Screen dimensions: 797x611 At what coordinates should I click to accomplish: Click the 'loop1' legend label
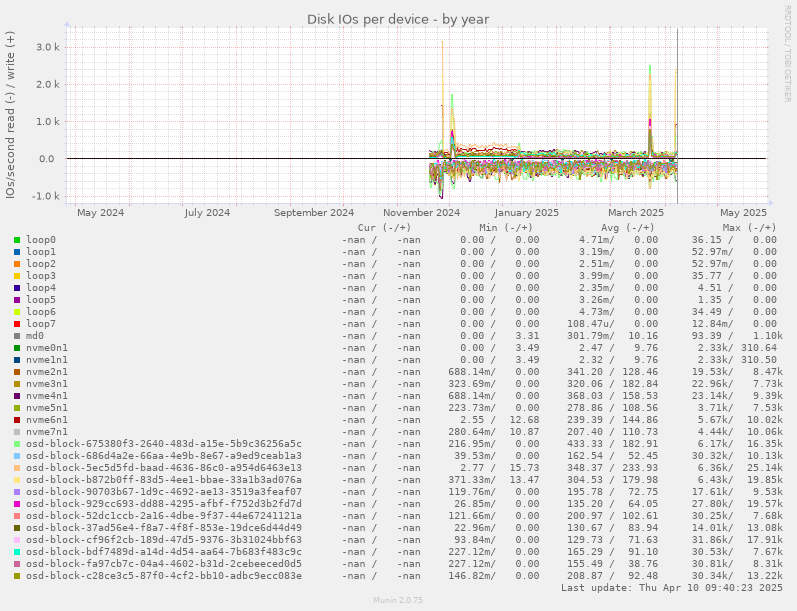pyautogui.click(x=41, y=252)
